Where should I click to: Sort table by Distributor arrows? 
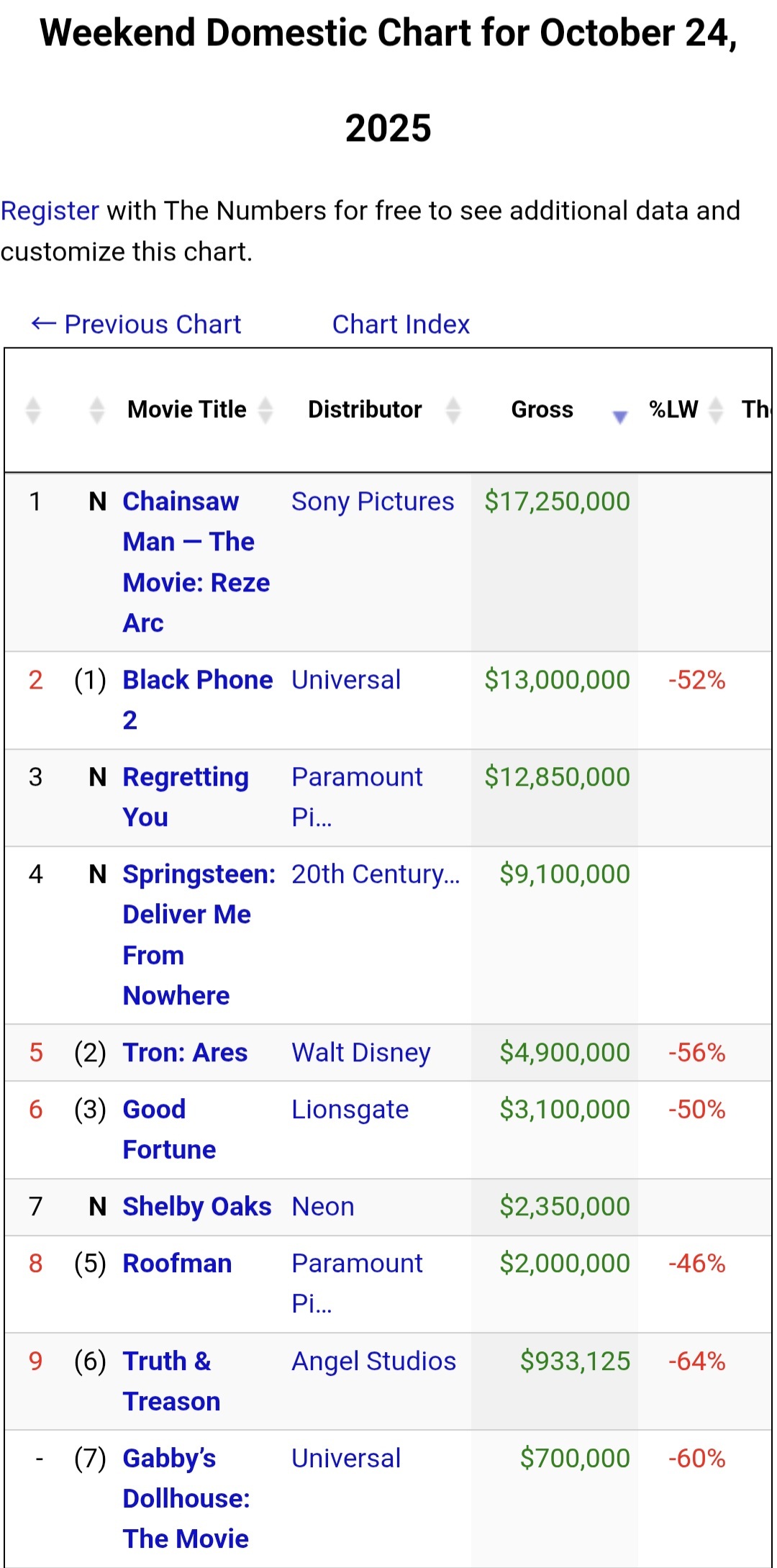pyautogui.click(x=453, y=410)
